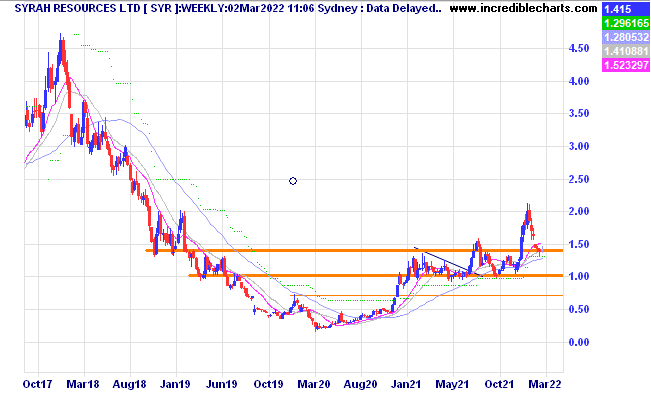
Task: Click the Oct17 date axis label
Action: 37,384
